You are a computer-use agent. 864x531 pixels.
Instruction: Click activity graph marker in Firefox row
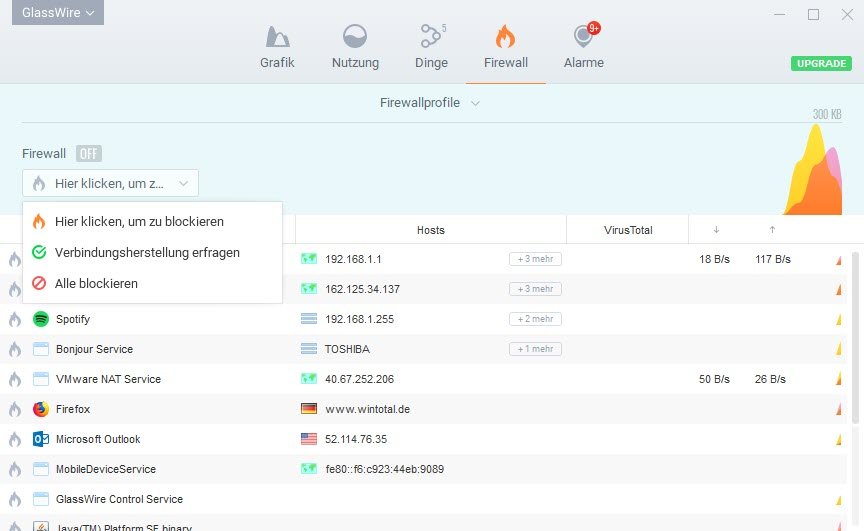839,409
